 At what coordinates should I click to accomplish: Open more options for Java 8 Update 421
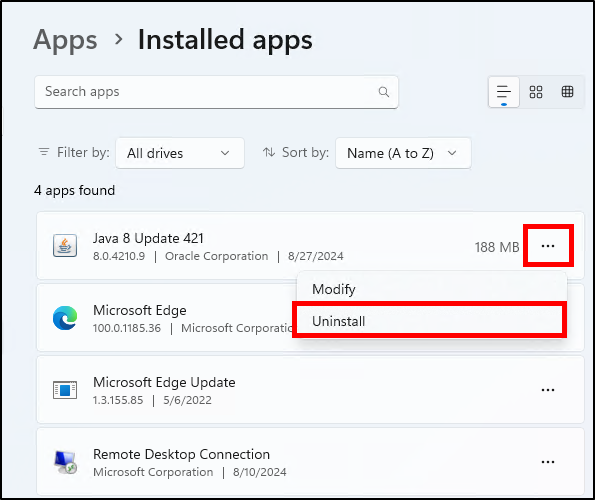(x=548, y=246)
